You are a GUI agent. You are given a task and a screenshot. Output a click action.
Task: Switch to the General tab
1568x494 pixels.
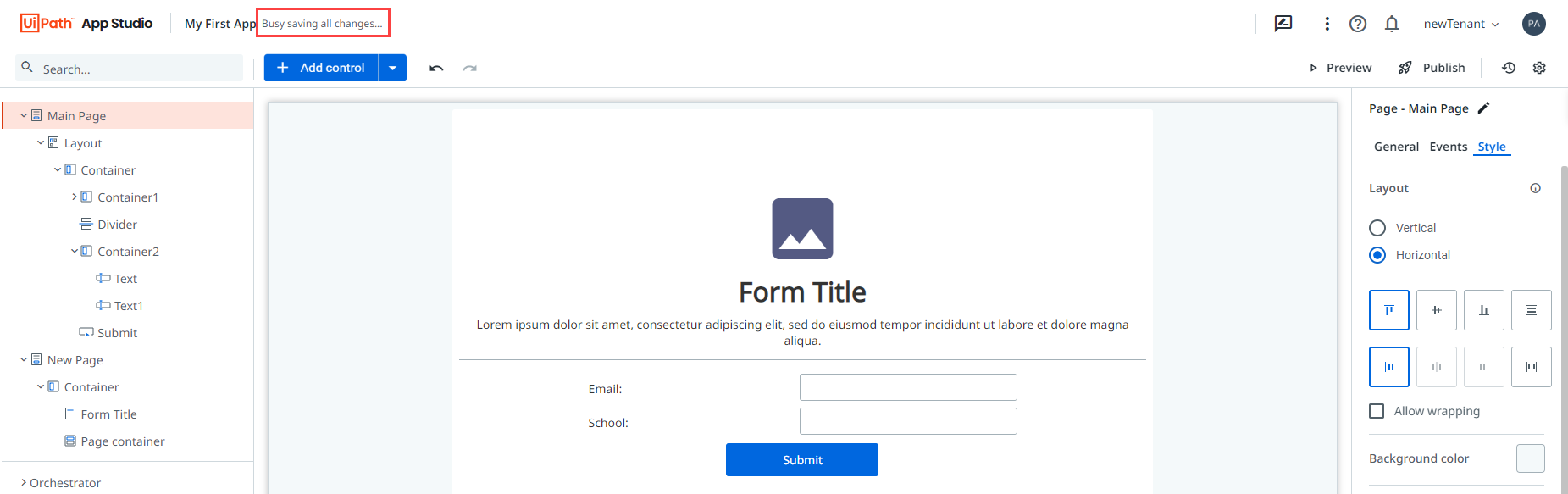(1396, 147)
